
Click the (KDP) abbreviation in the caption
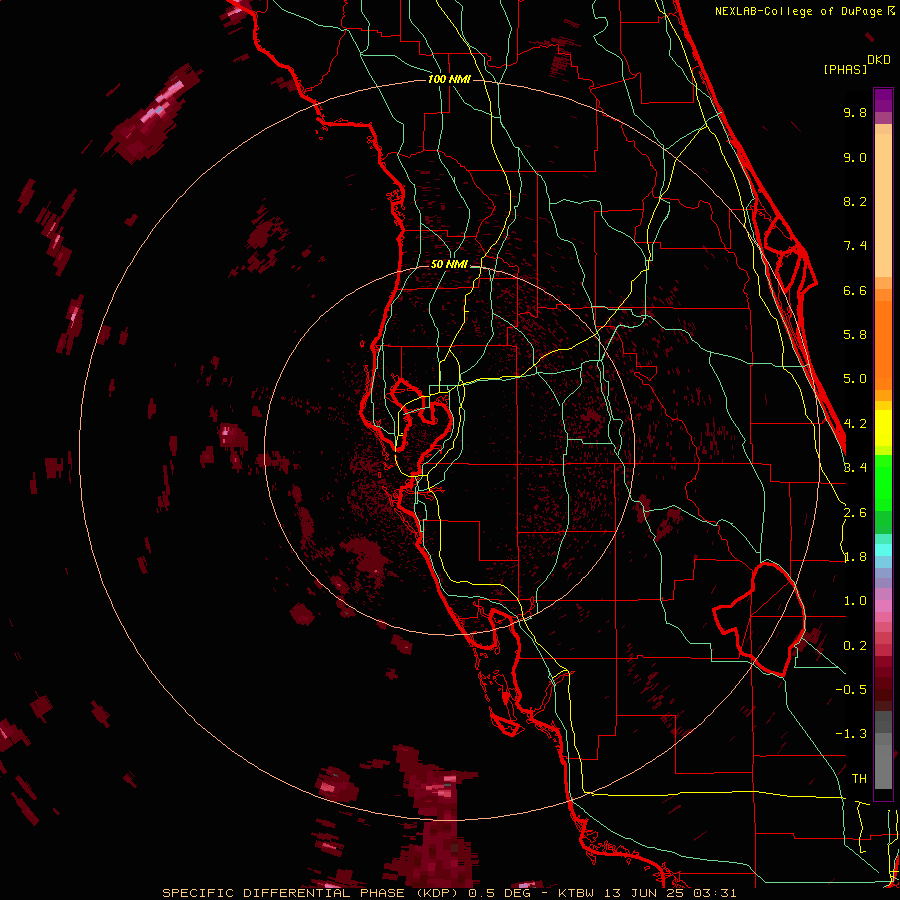[x=437, y=893]
